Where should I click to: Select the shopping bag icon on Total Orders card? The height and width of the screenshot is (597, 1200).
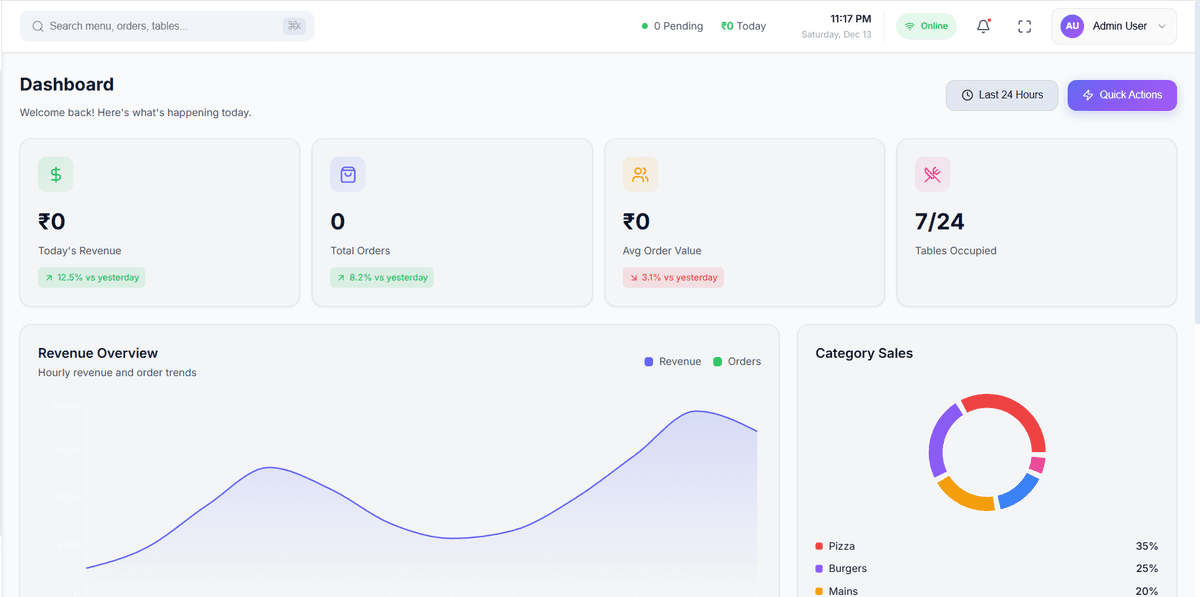coord(347,173)
